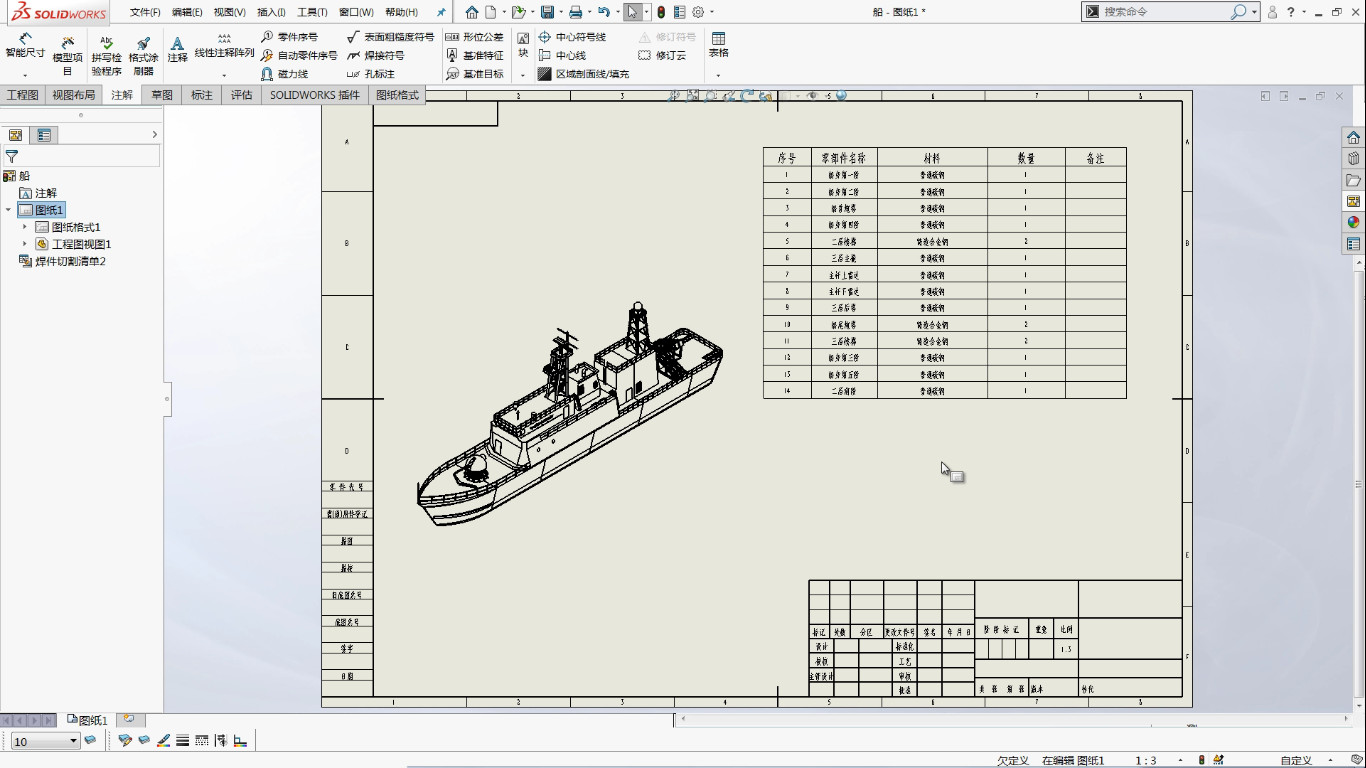Add a Datum Target (基准目标)

coord(474,74)
